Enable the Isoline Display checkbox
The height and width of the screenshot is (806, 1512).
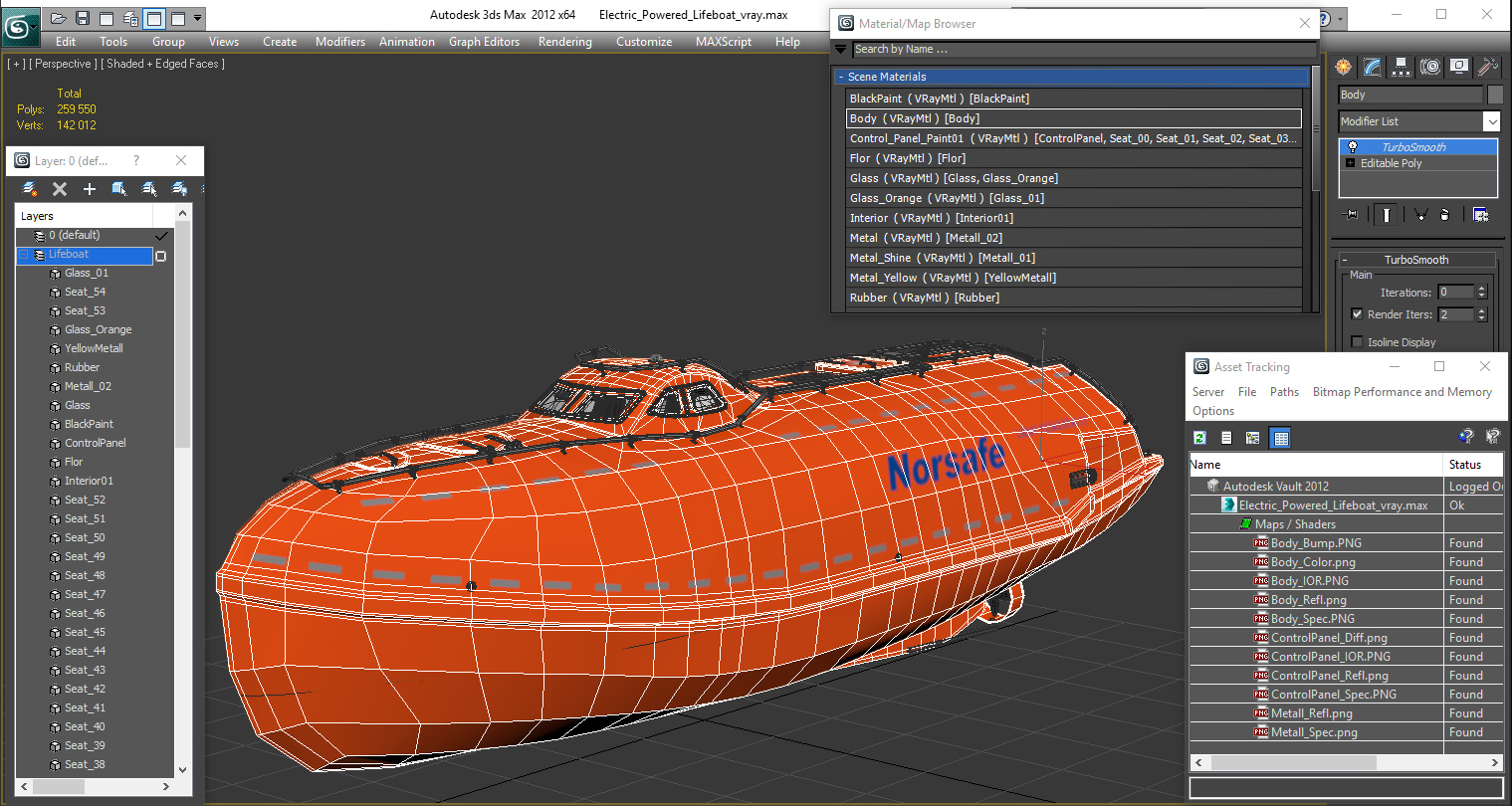pyautogui.click(x=1357, y=342)
